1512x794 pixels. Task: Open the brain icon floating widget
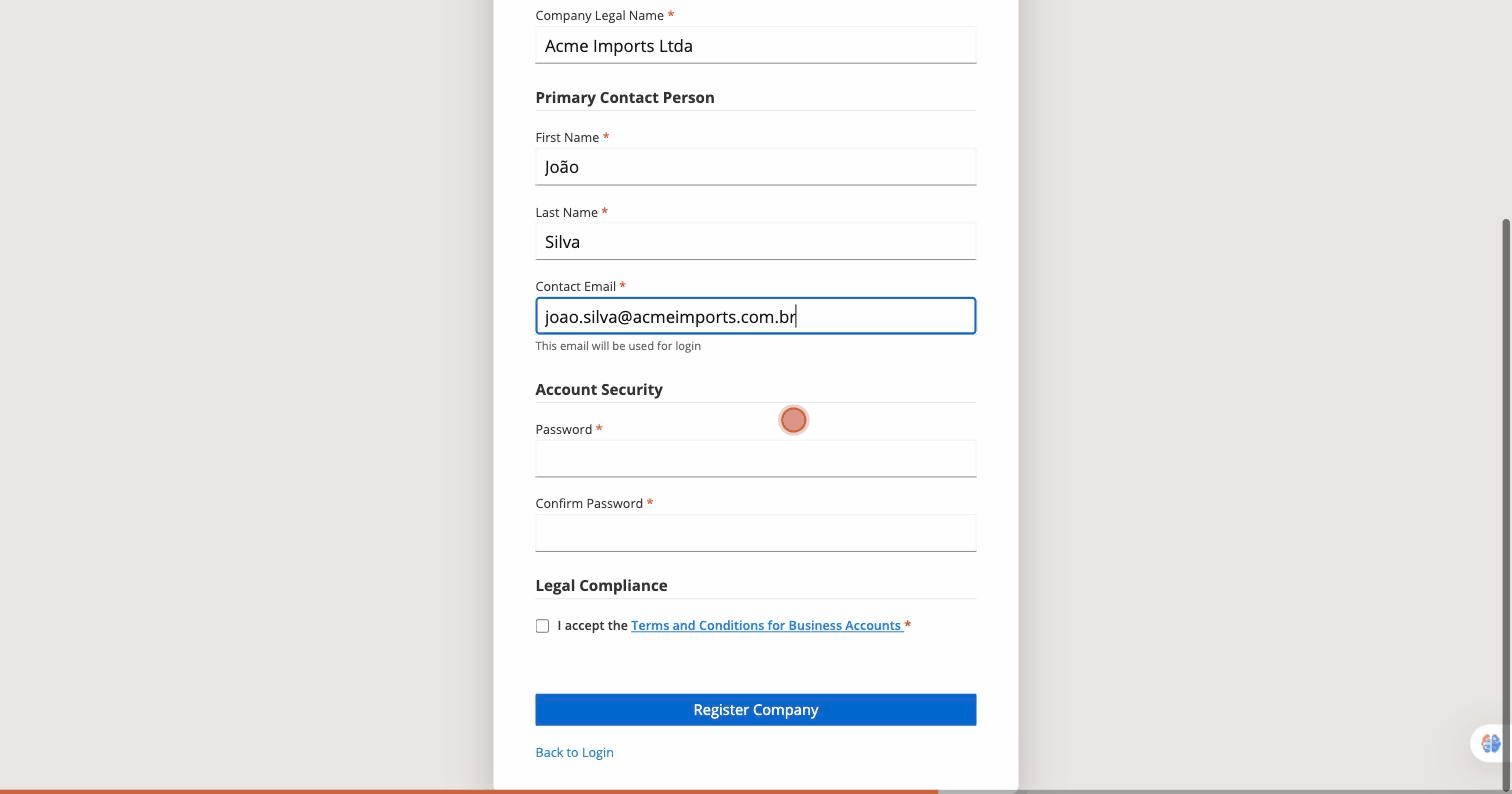tap(1491, 743)
